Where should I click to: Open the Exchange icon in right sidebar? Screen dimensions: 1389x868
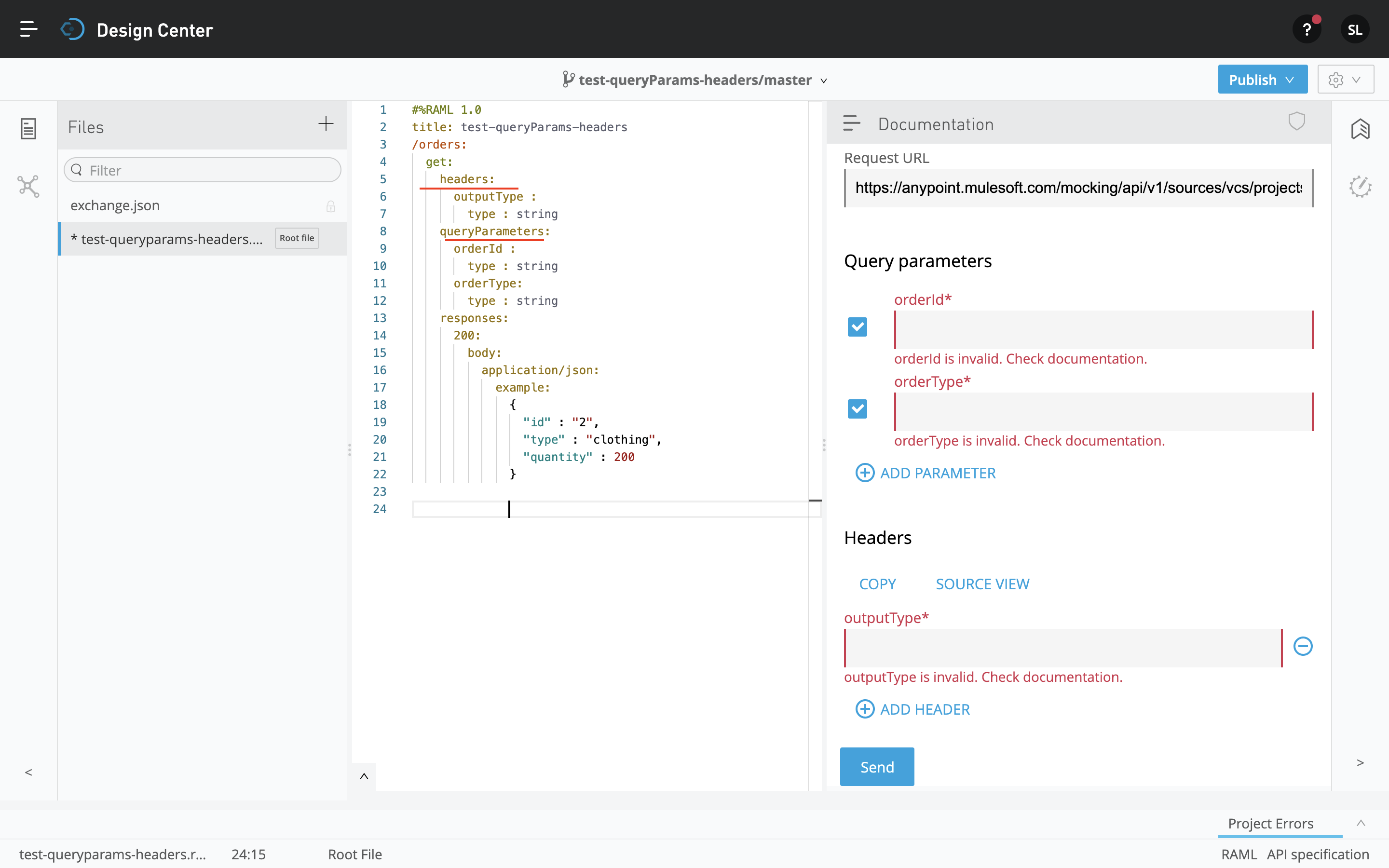click(1360, 129)
